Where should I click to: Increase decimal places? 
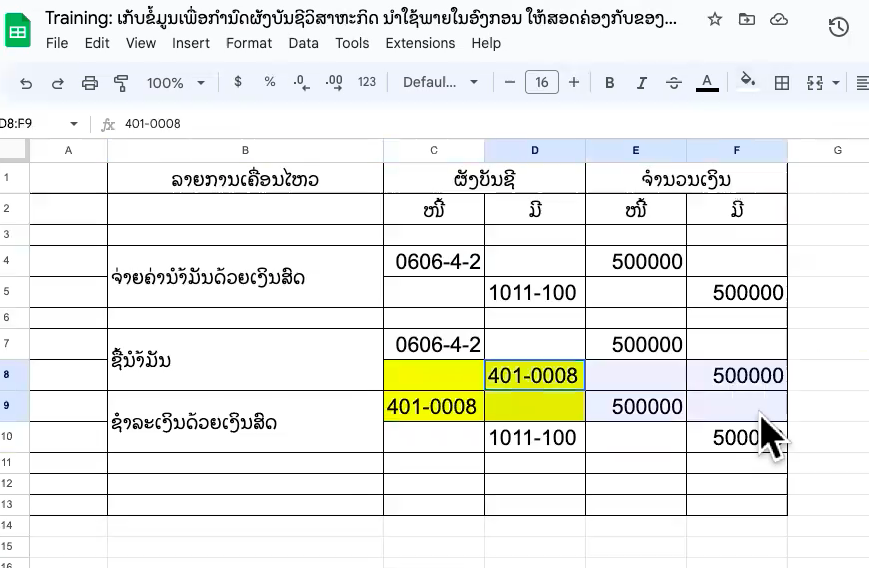[334, 83]
